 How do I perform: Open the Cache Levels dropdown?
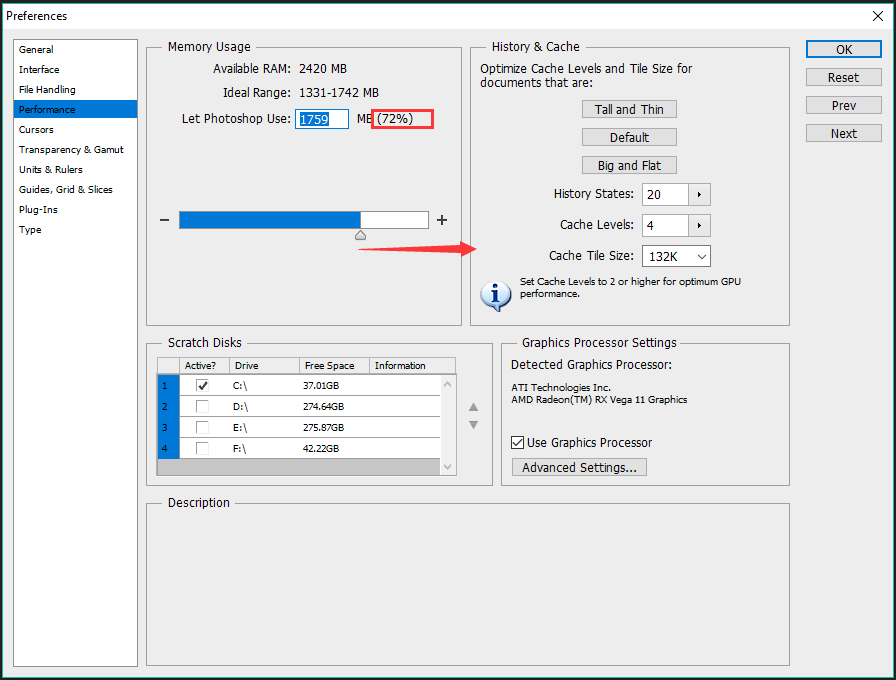pyautogui.click(x=699, y=225)
